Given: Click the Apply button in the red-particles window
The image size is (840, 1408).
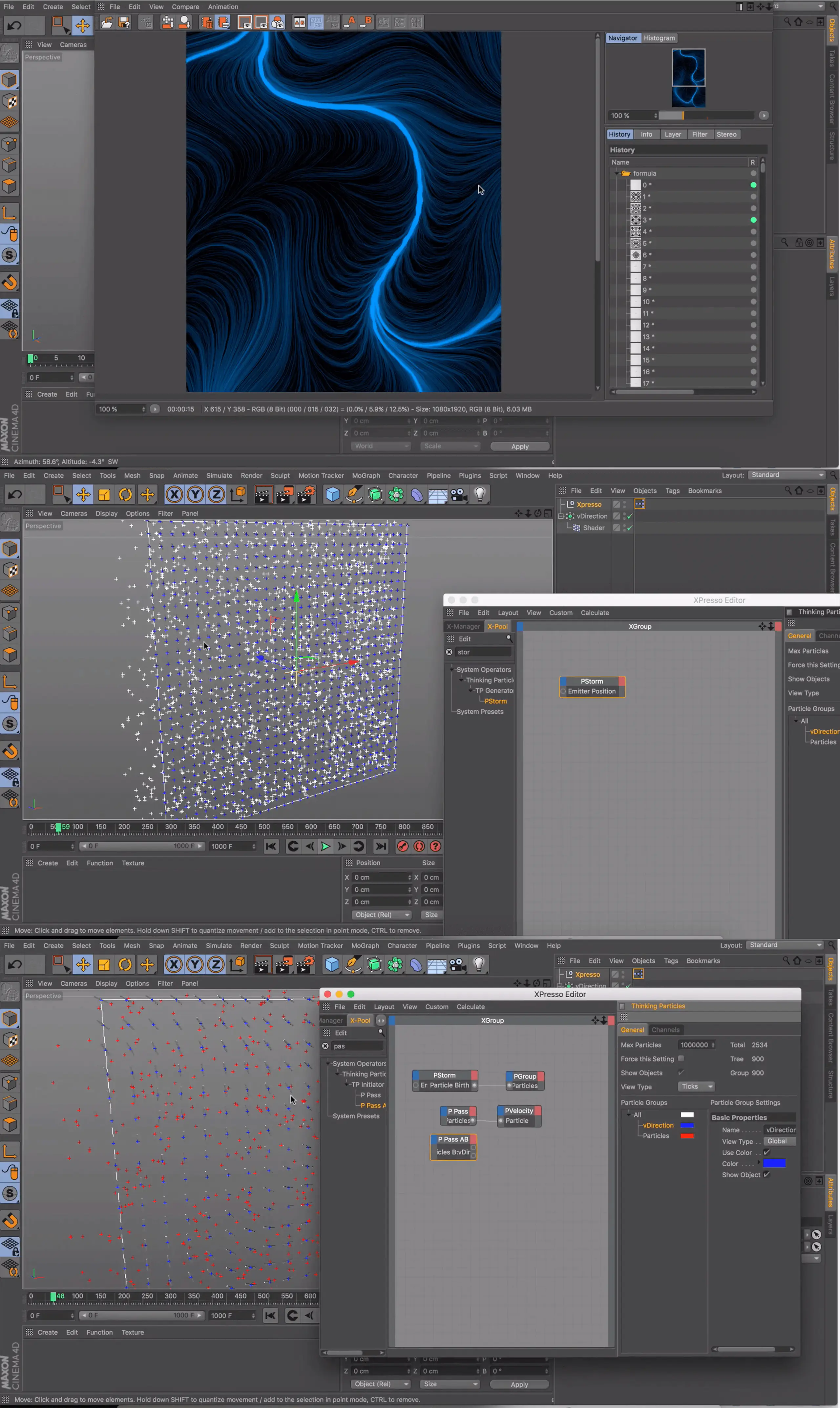Looking at the screenshot, I should coord(519,1384).
